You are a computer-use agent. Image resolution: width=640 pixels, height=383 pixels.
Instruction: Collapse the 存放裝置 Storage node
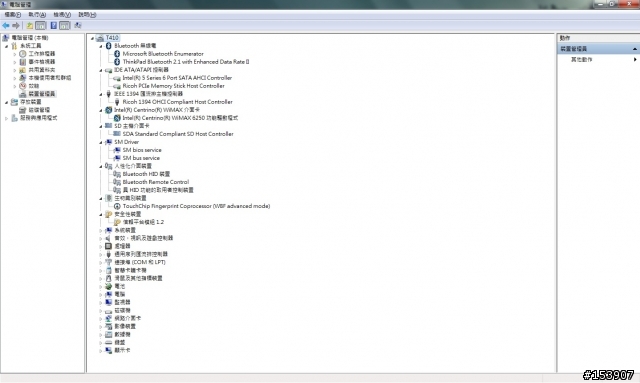click(x=7, y=102)
